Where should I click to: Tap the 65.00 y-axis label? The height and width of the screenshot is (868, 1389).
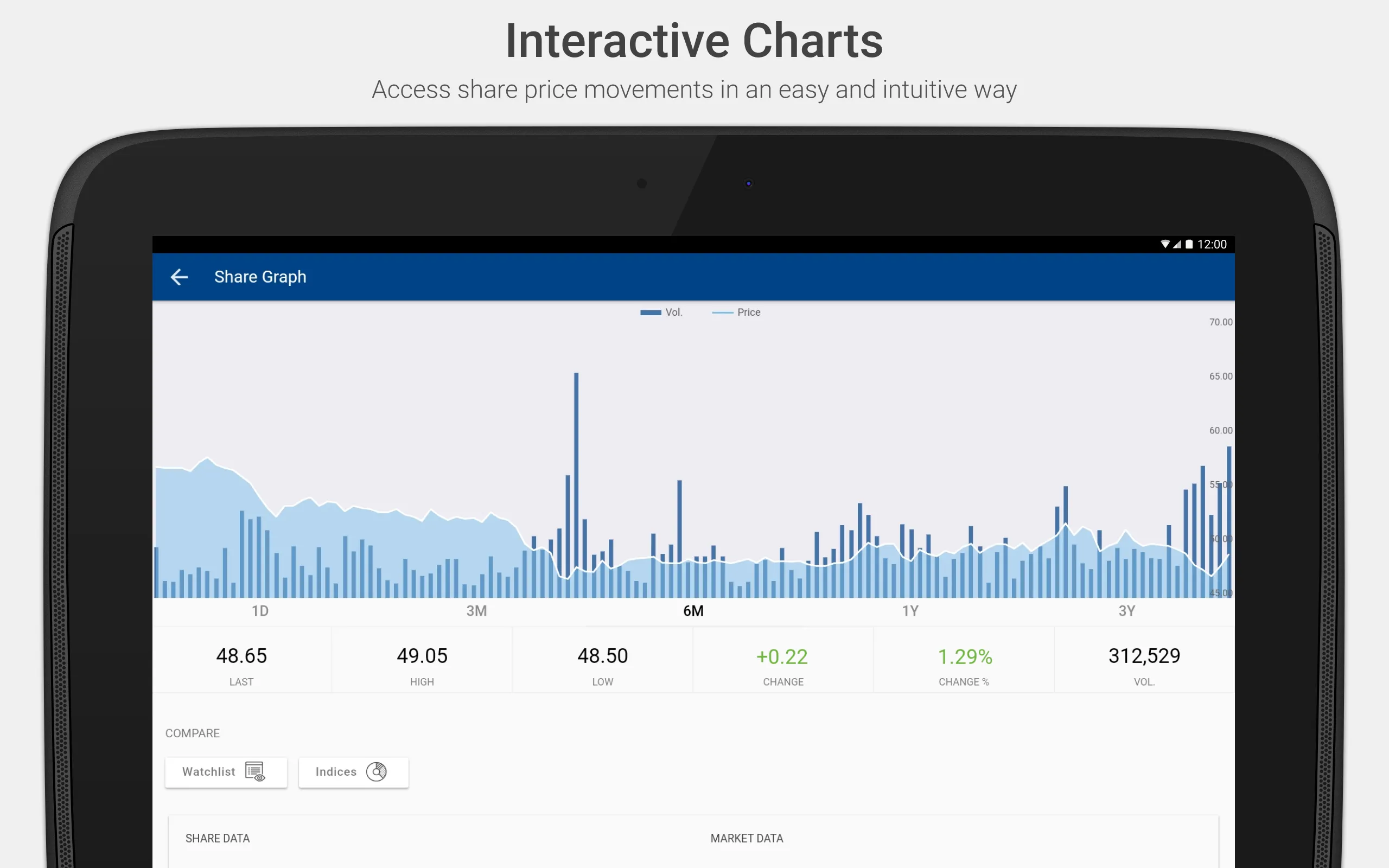1220,376
